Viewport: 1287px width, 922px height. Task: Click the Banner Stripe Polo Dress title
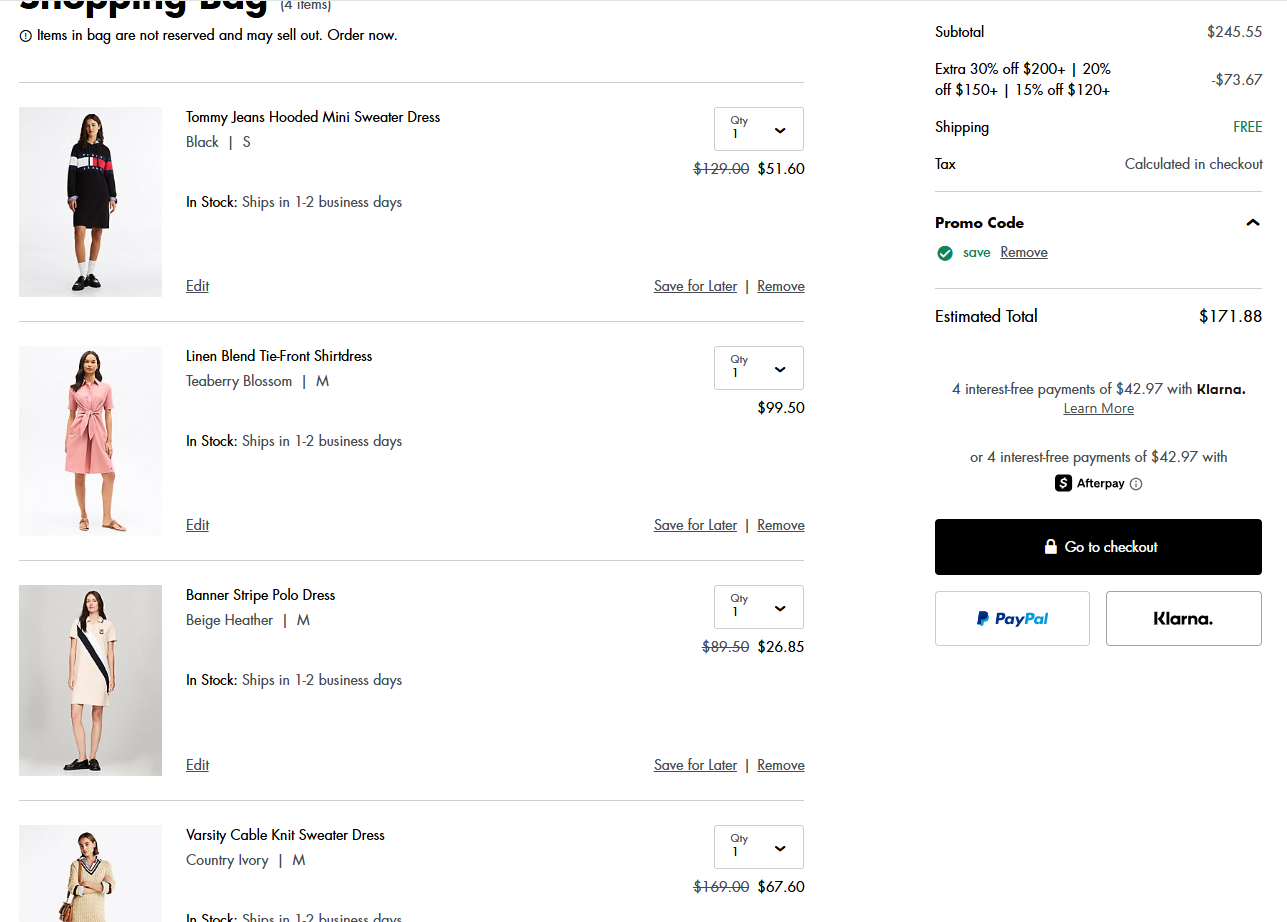click(x=260, y=595)
